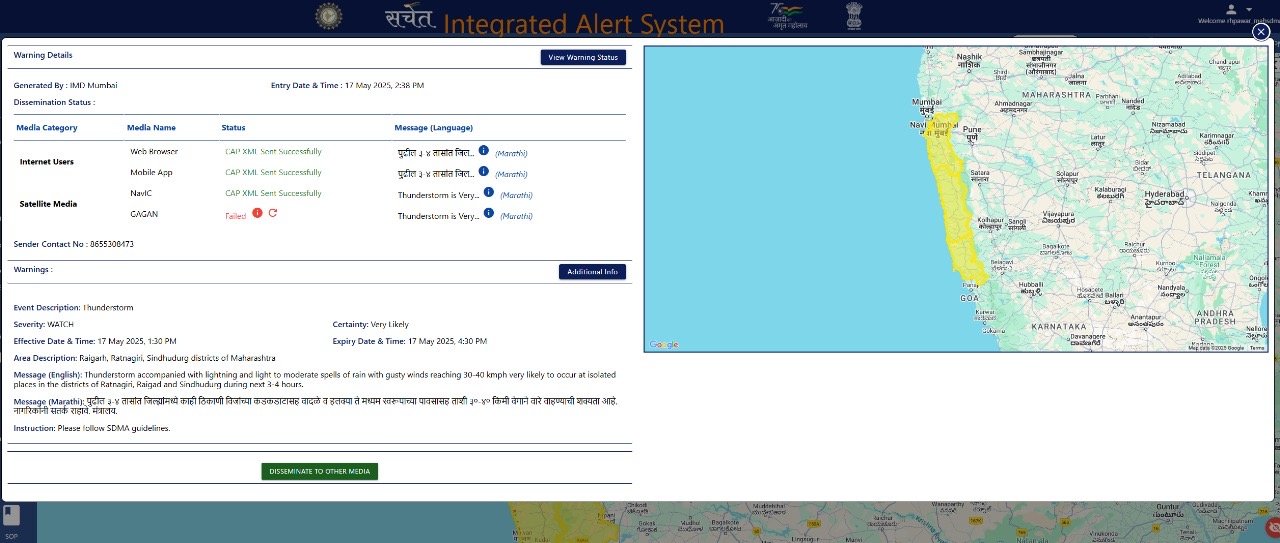Open info icon for GAGAN message

[x=488, y=213]
